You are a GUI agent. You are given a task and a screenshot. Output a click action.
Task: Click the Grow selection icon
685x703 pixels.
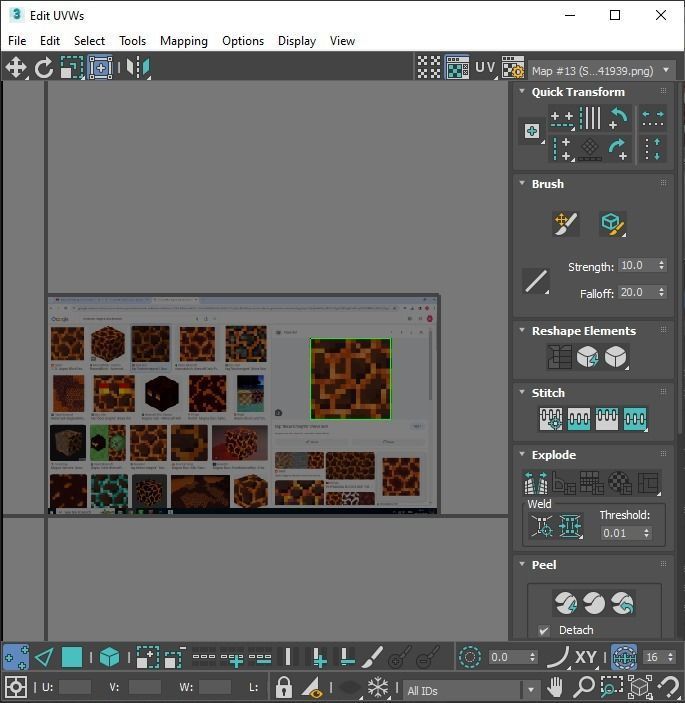[x=147, y=658]
